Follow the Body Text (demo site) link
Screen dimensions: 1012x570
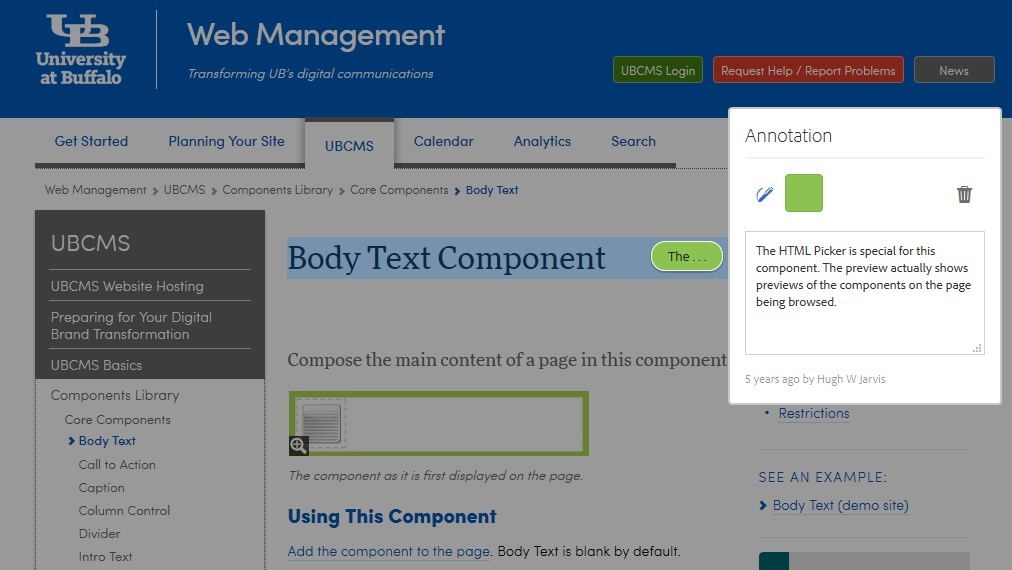pyautogui.click(x=840, y=506)
